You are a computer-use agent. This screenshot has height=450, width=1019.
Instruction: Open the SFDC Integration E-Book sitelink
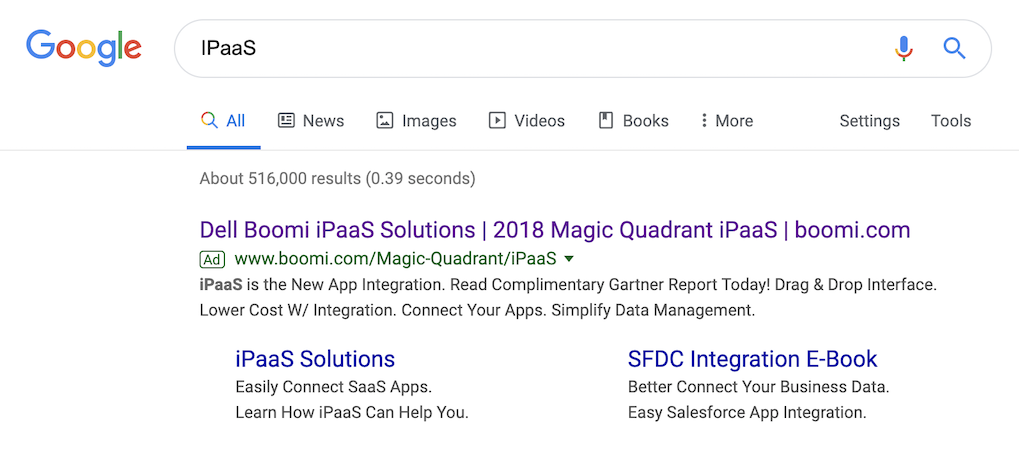coord(752,359)
